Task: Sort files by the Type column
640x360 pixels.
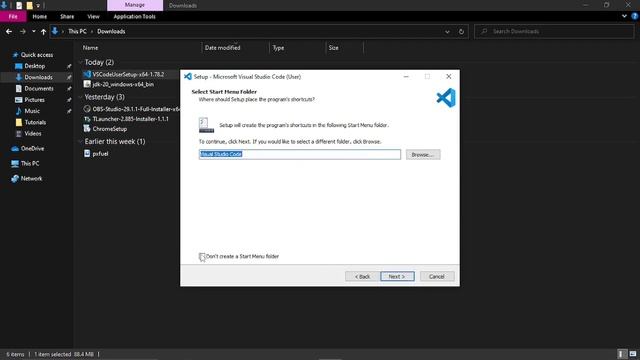Action: point(278,48)
